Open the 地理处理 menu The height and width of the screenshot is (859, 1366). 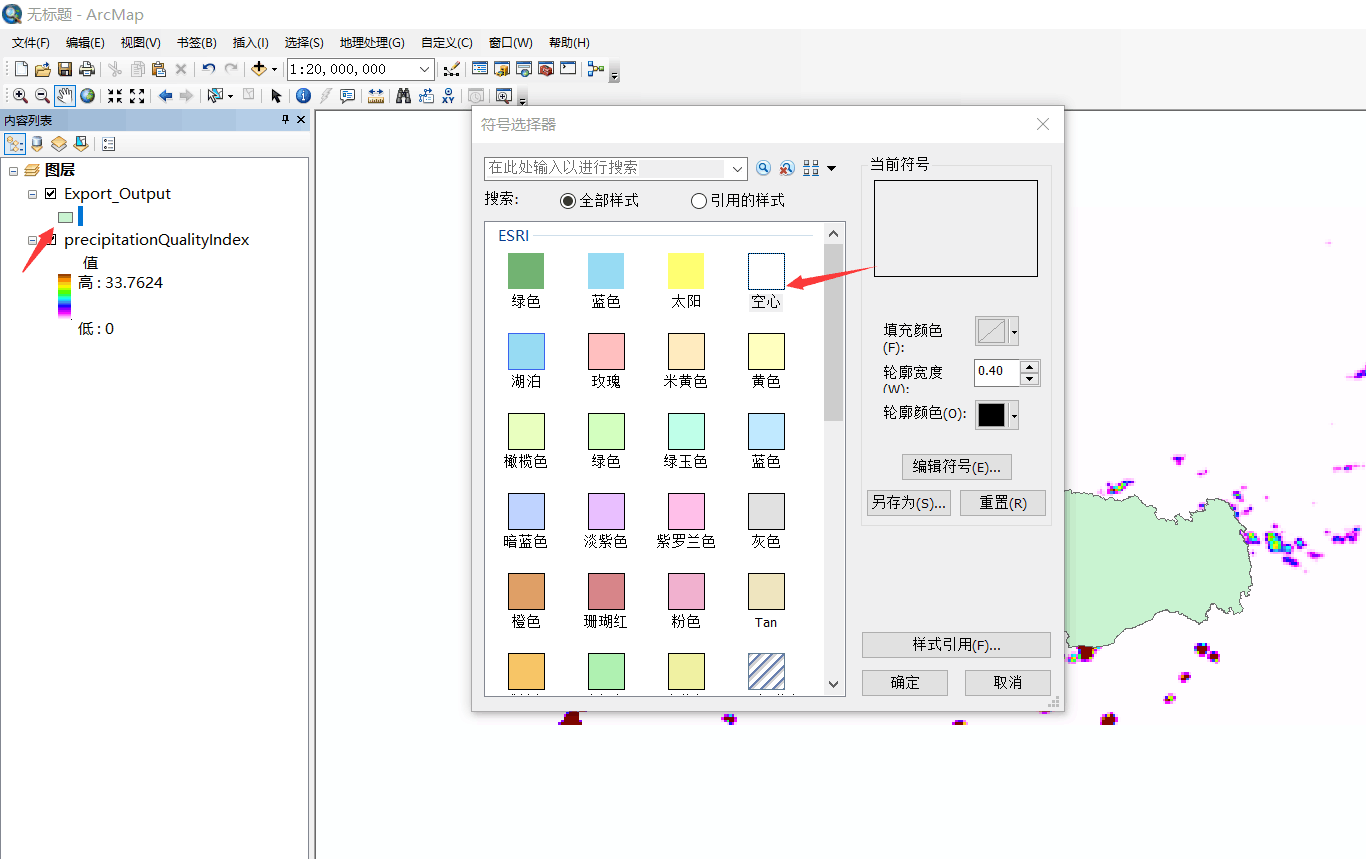(371, 42)
